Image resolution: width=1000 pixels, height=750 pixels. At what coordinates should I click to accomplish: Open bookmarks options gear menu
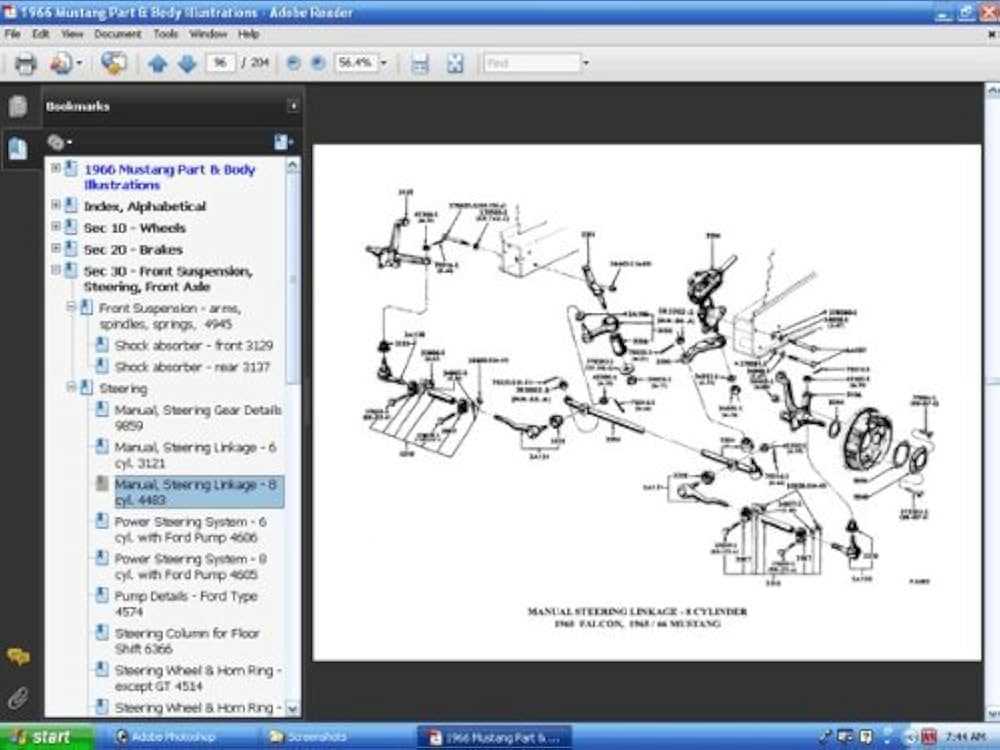tap(59, 142)
